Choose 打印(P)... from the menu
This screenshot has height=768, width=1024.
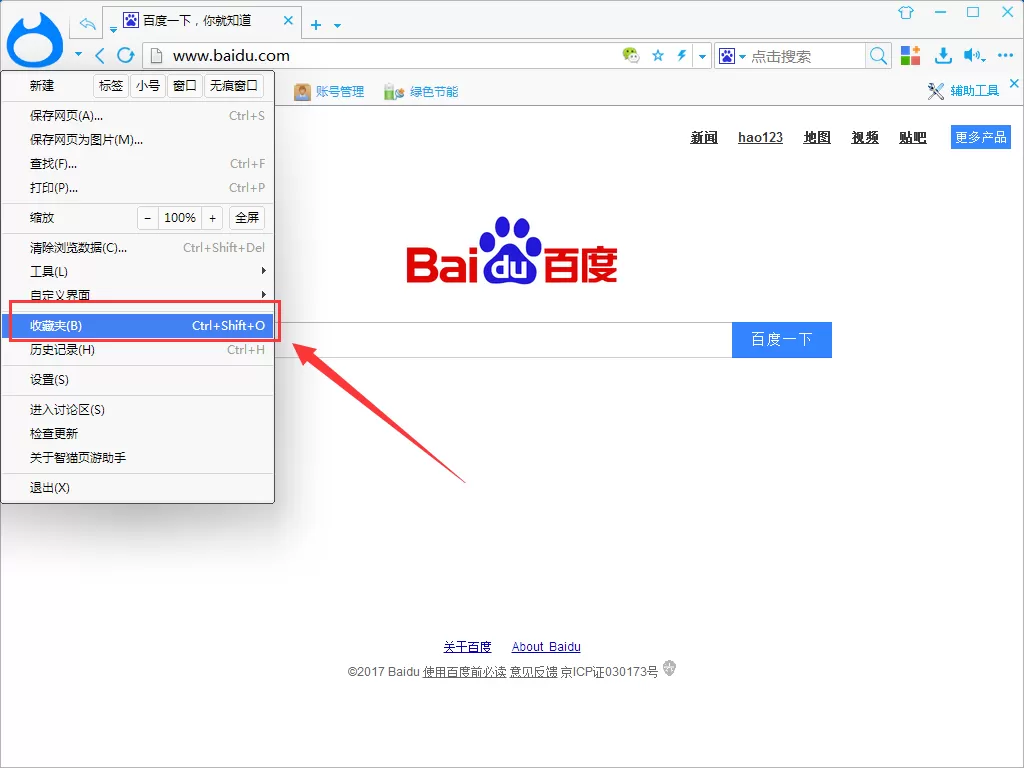[x=137, y=188]
